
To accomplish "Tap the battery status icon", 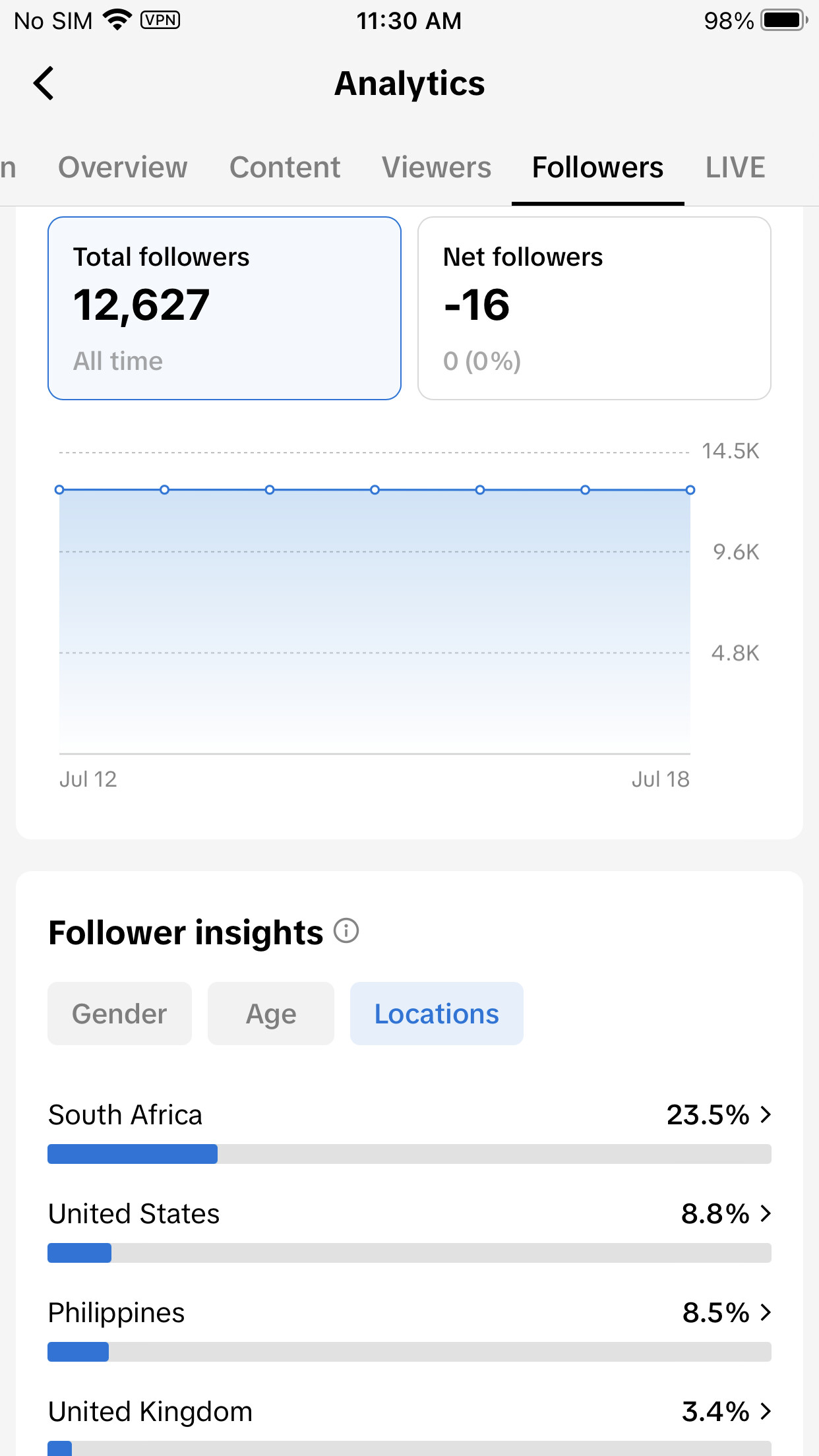I will pos(784,20).
